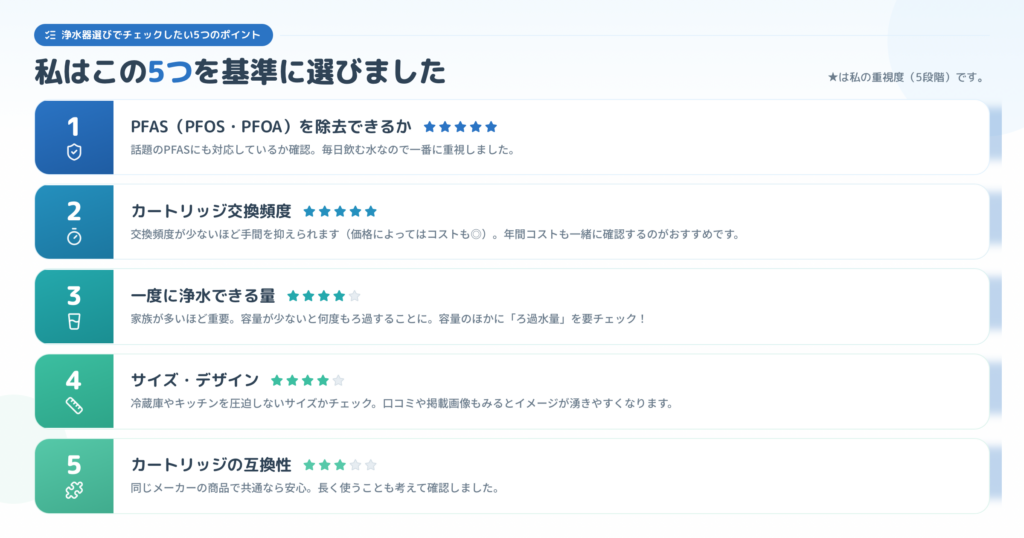Click the description text about 年間コスト
The image size is (1024, 538).
click(x=435, y=234)
